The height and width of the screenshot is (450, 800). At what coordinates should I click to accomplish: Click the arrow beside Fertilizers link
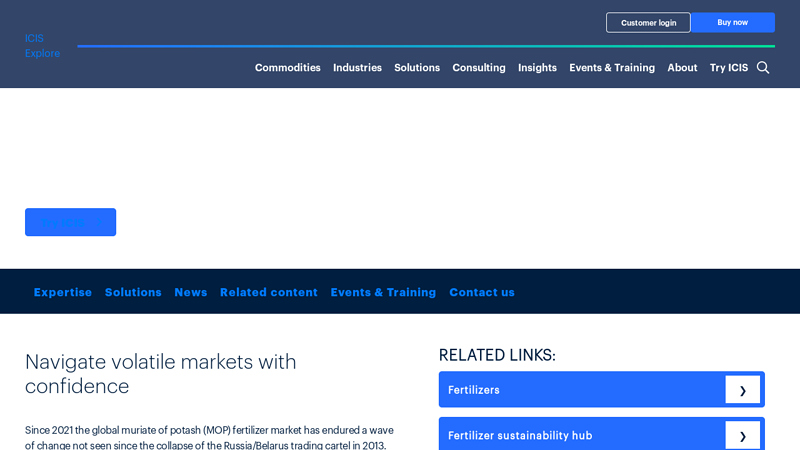point(742,390)
